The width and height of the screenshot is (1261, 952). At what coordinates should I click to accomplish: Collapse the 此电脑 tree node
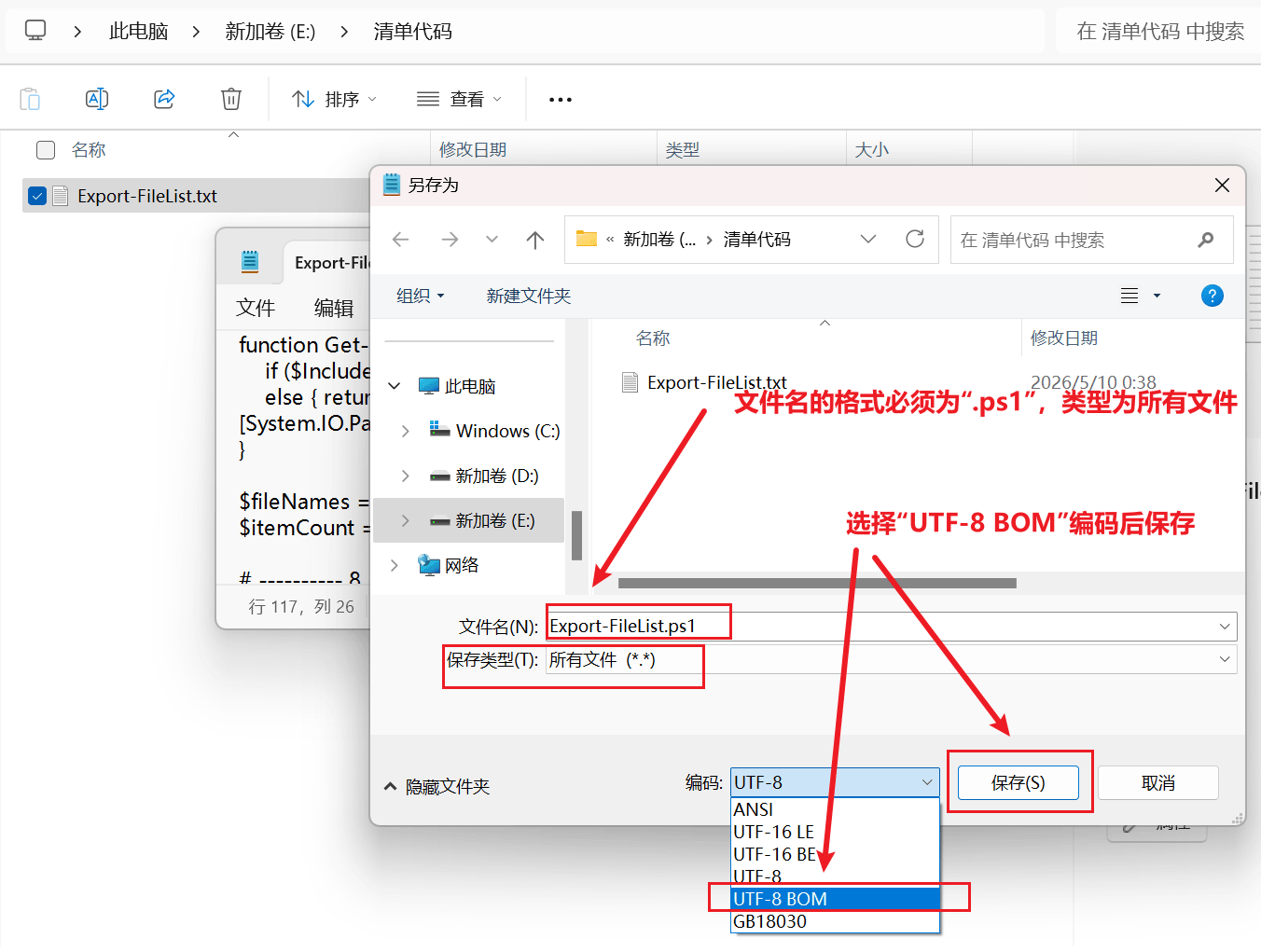point(395,386)
